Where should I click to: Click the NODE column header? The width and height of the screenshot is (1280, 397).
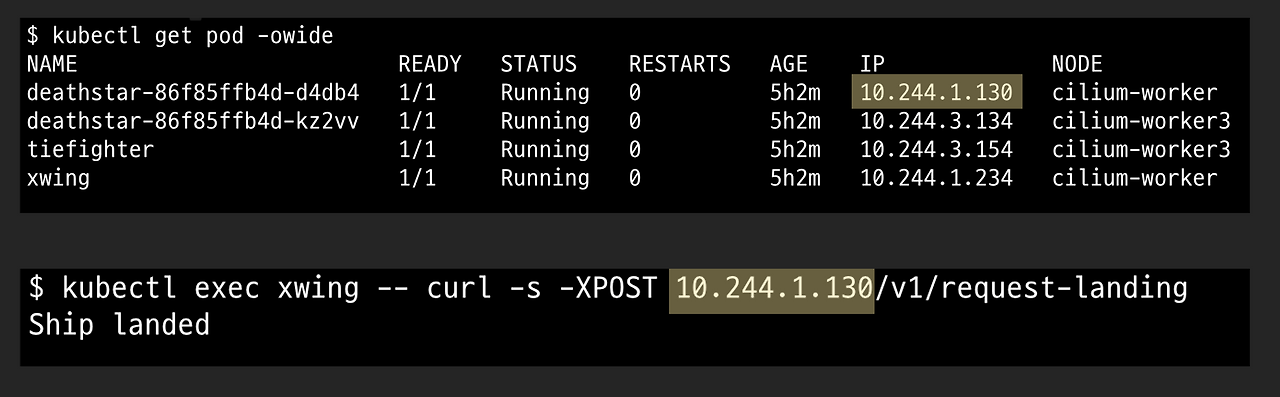tap(1077, 65)
